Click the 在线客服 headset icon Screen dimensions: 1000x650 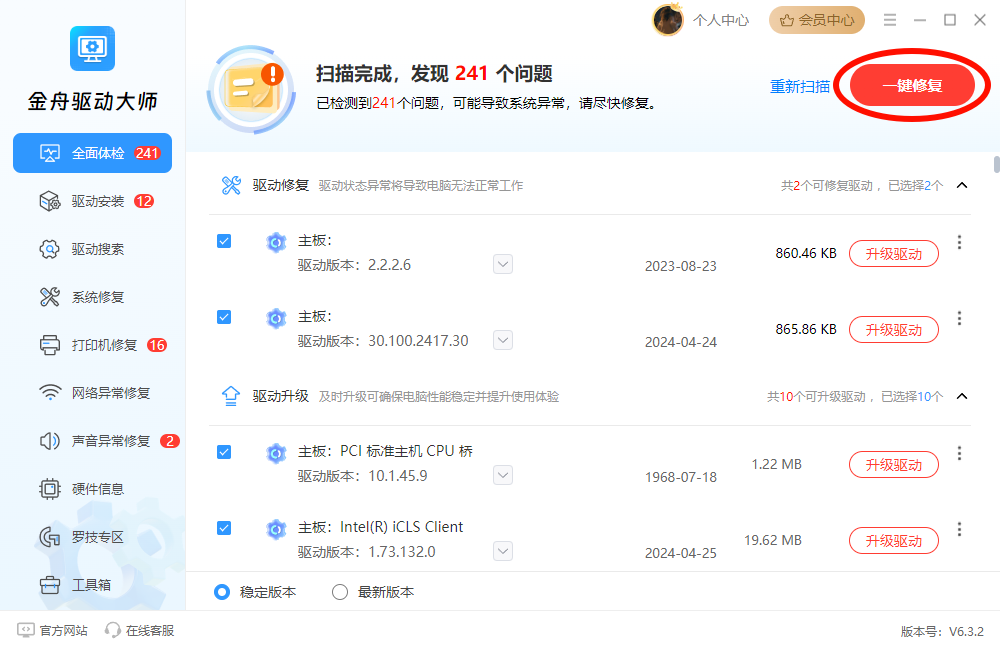[113, 630]
